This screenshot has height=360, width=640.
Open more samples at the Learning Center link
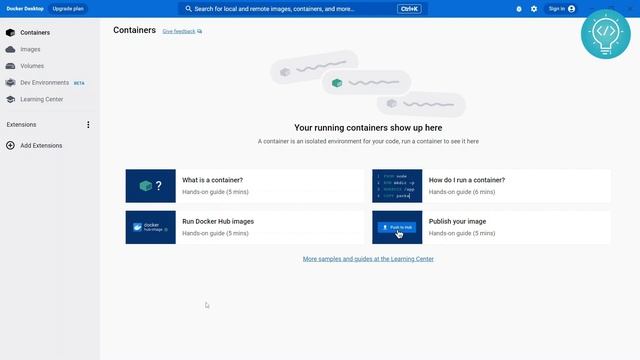tap(368, 259)
